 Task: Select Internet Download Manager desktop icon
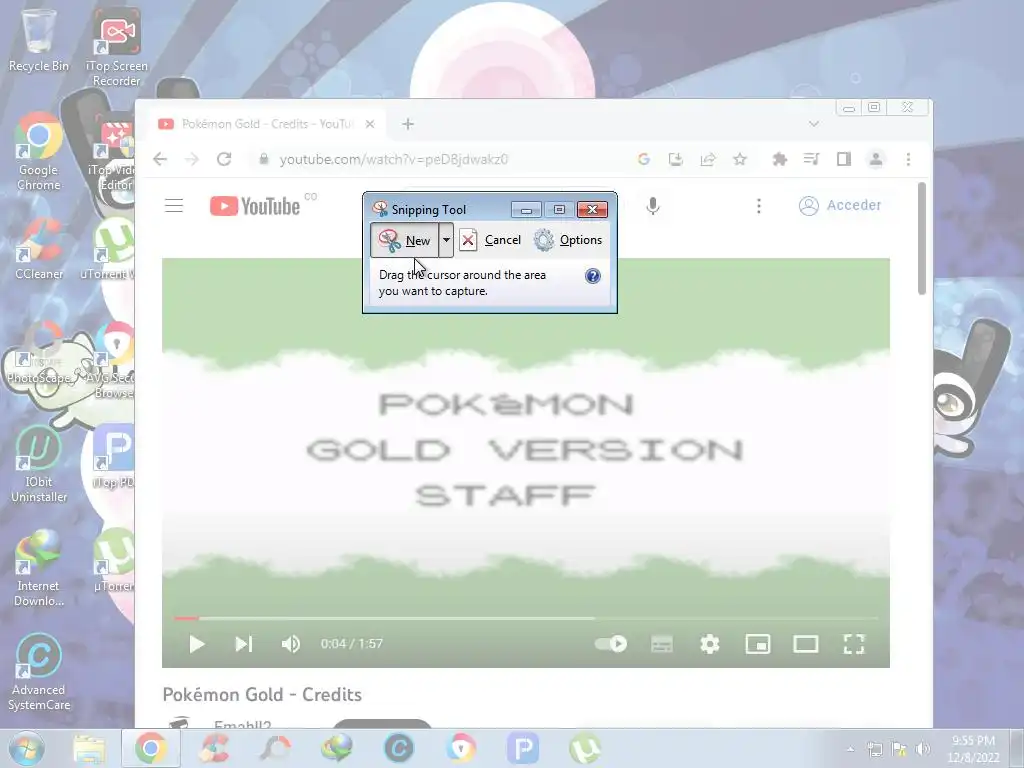[x=39, y=568]
